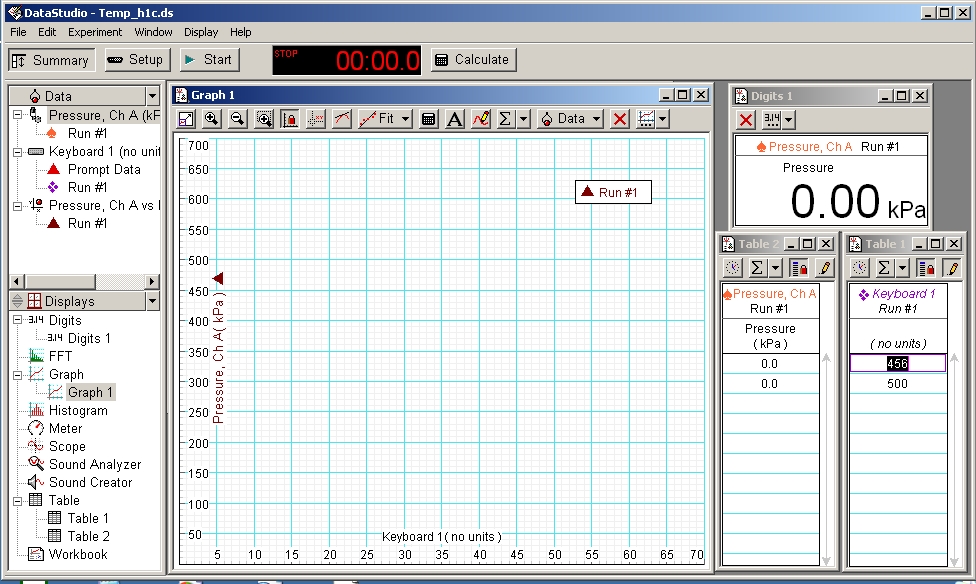976x584 pixels.
Task: Open the graph Calculator icon
Action: [x=428, y=119]
